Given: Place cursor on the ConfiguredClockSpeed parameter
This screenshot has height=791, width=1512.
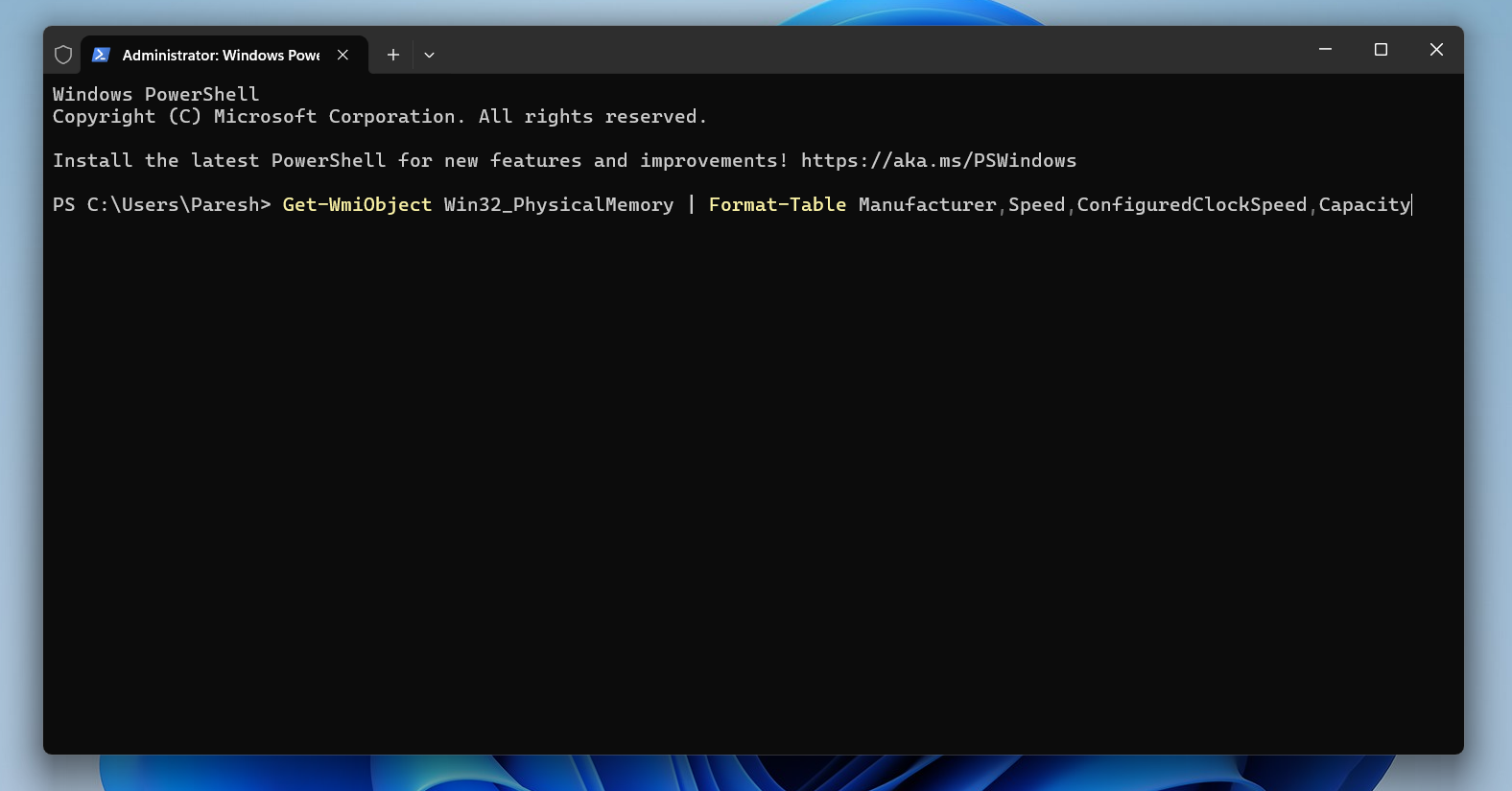Looking at the screenshot, I should [1192, 204].
